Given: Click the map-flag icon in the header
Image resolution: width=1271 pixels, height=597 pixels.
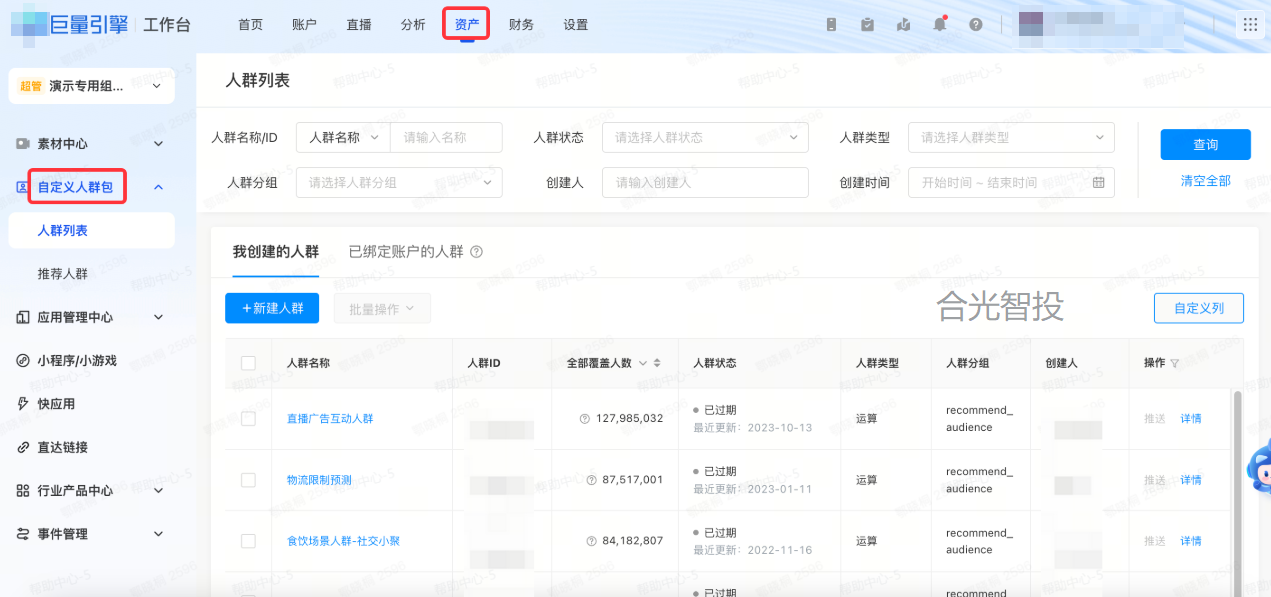Looking at the screenshot, I should (x=903, y=25).
